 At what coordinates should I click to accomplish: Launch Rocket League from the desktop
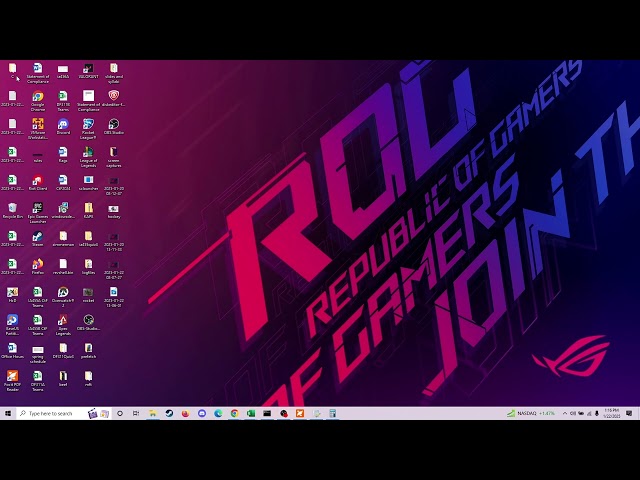pos(88,129)
